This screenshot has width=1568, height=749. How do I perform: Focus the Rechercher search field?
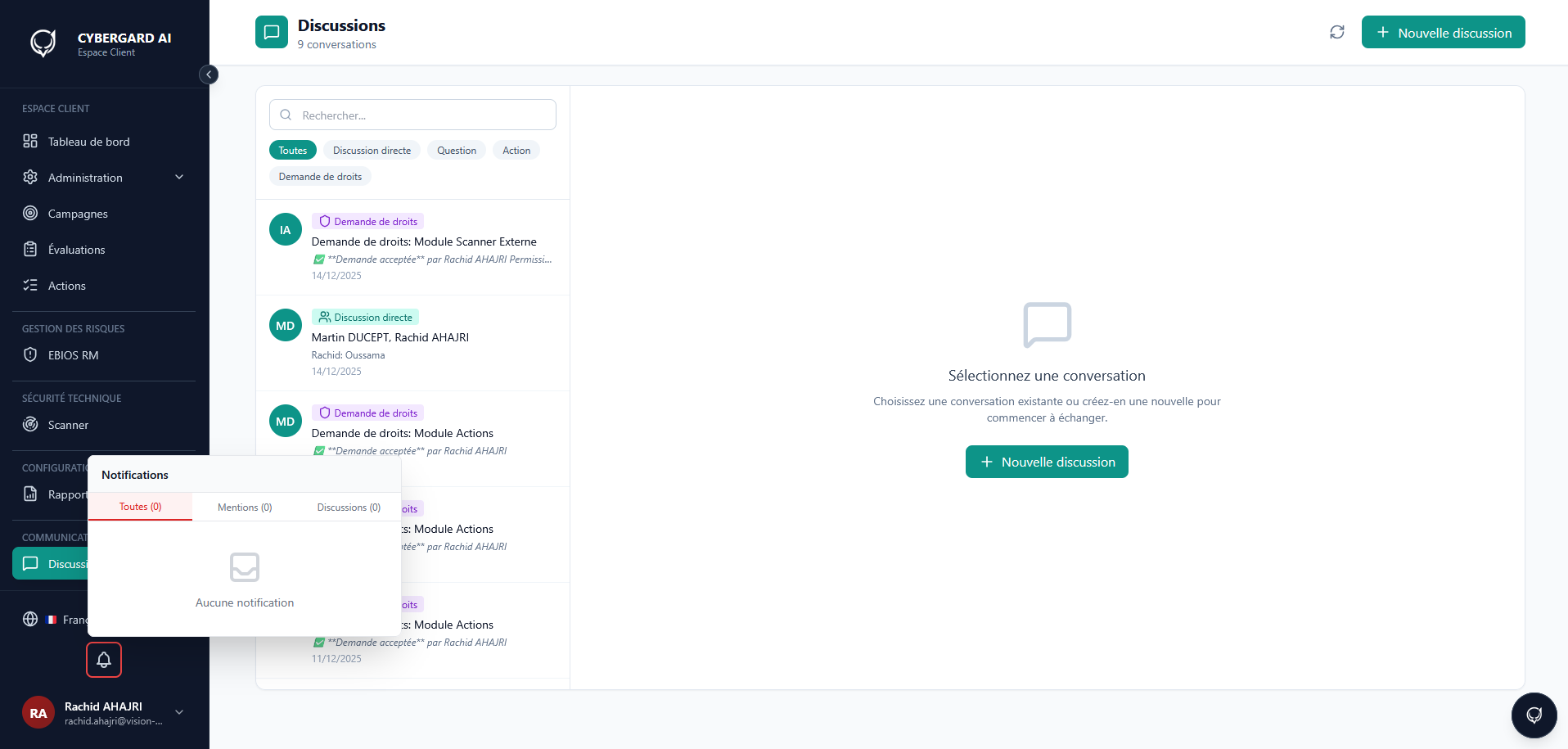[412, 115]
